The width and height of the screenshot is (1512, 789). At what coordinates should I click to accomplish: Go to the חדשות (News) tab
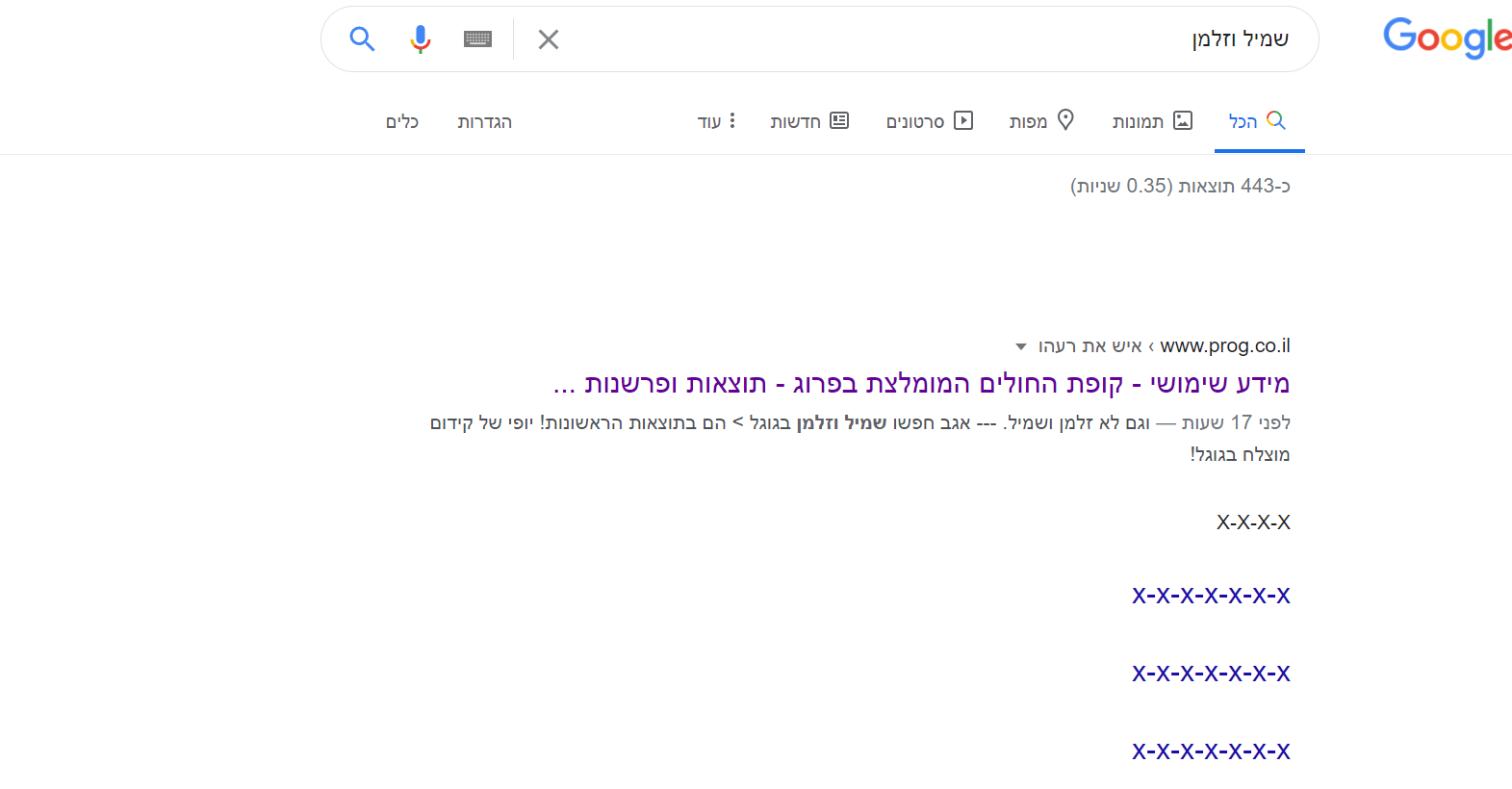(809, 121)
